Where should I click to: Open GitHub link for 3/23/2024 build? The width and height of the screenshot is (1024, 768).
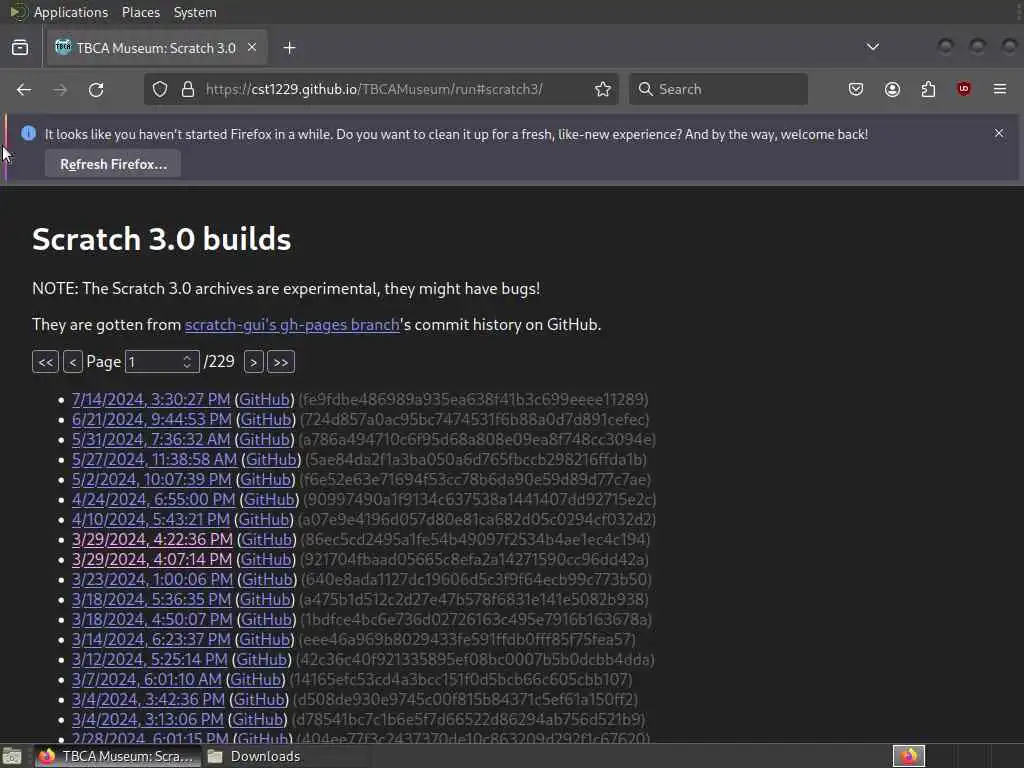coord(267,579)
